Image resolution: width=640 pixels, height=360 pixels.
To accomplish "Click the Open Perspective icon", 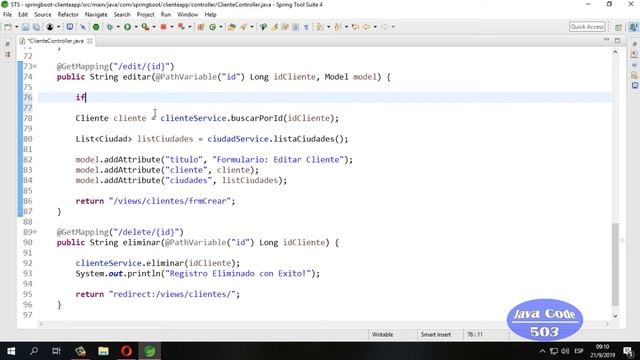I will (x=618, y=27).
